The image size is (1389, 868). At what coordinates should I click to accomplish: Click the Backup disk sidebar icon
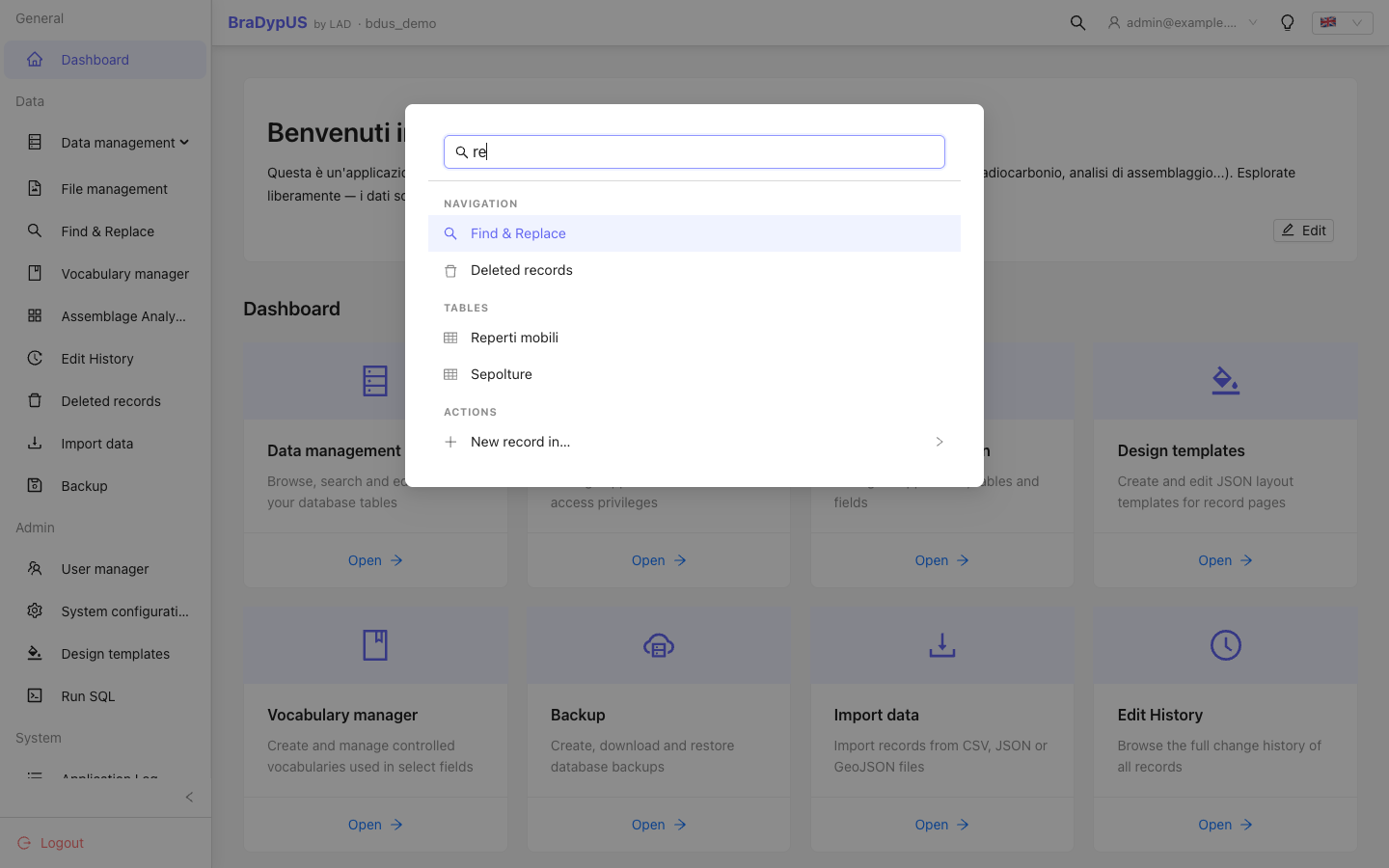pos(35,486)
